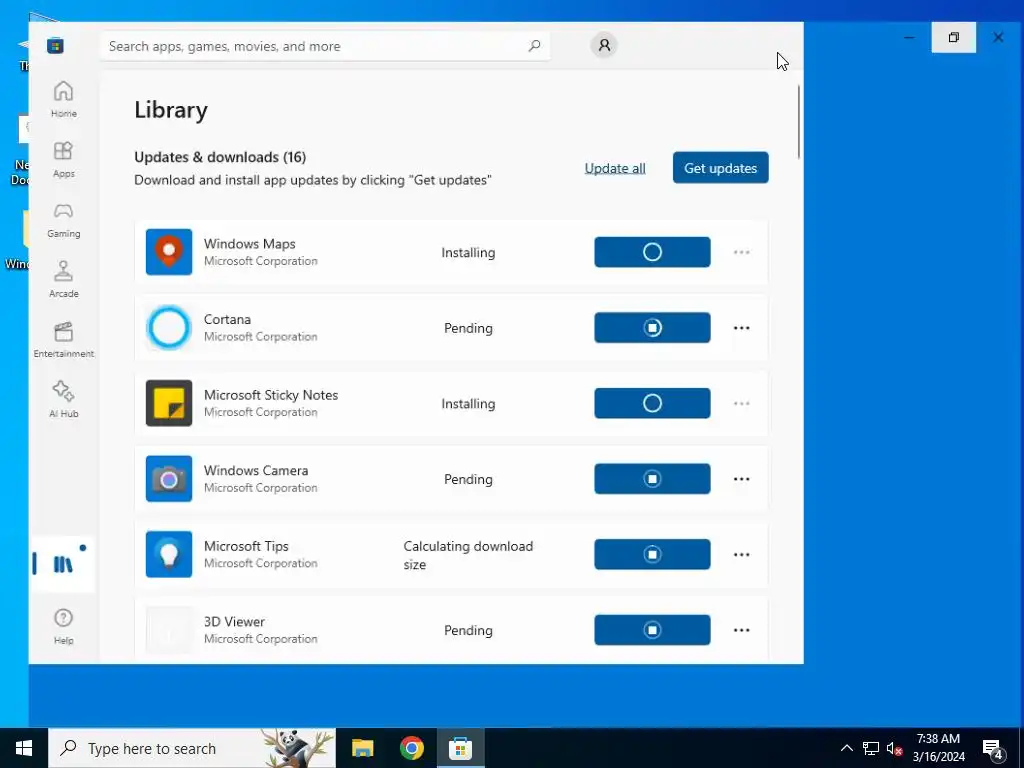The image size is (1024, 768).
Task: Open Help in the sidebar
Action: click(x=63, y=626)
